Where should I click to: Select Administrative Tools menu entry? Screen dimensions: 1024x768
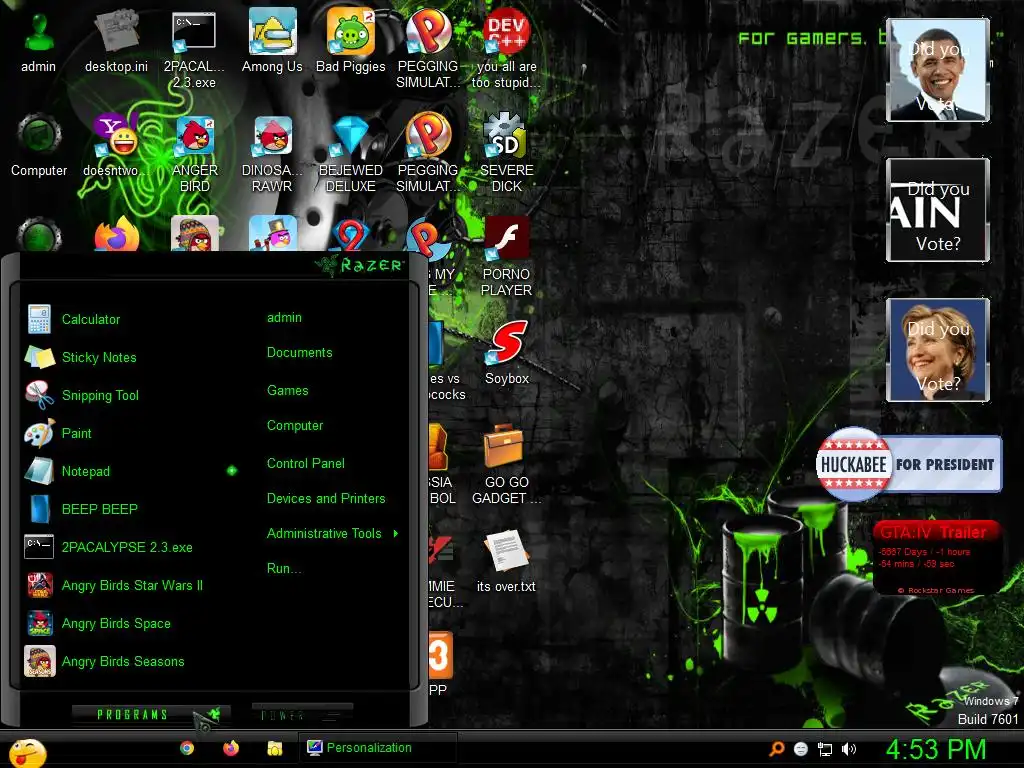[324, 534]
